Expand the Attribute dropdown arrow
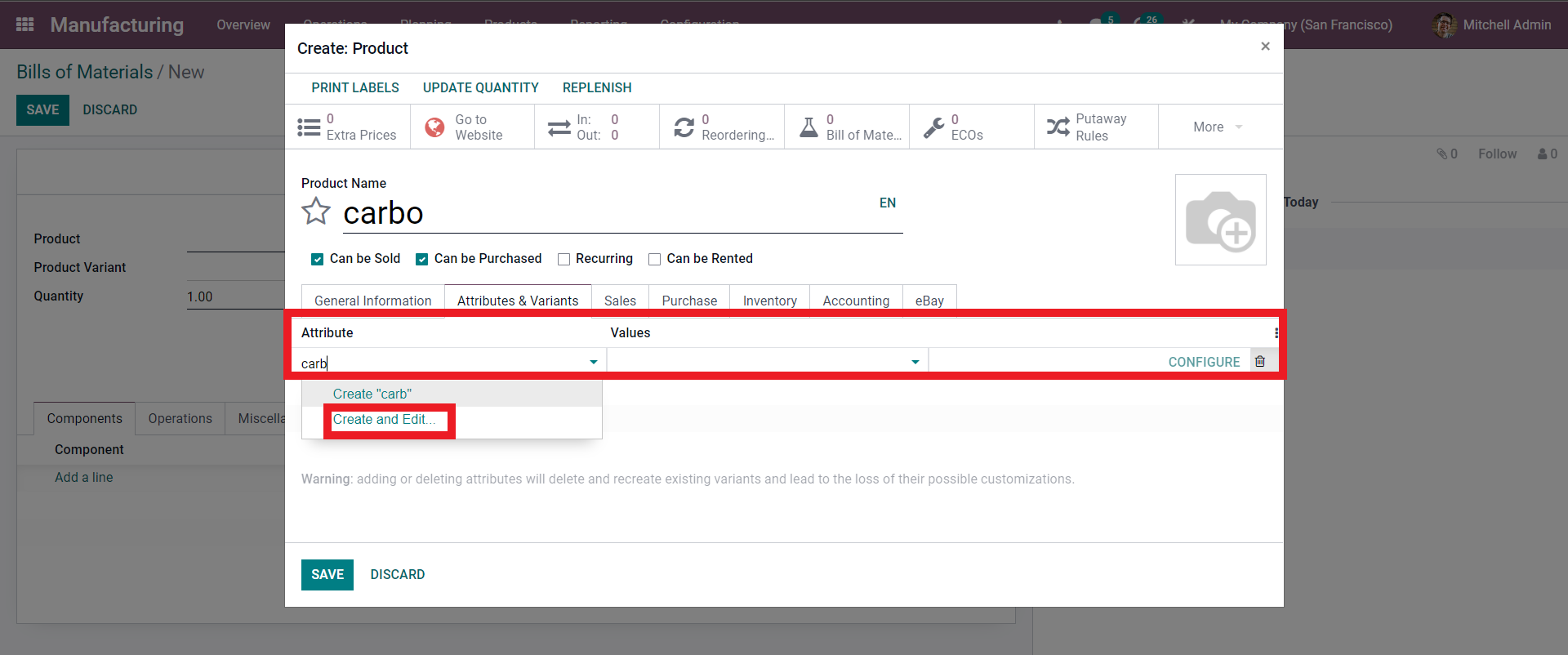This screenshot has height=655, width=1568. coord(594,362)
